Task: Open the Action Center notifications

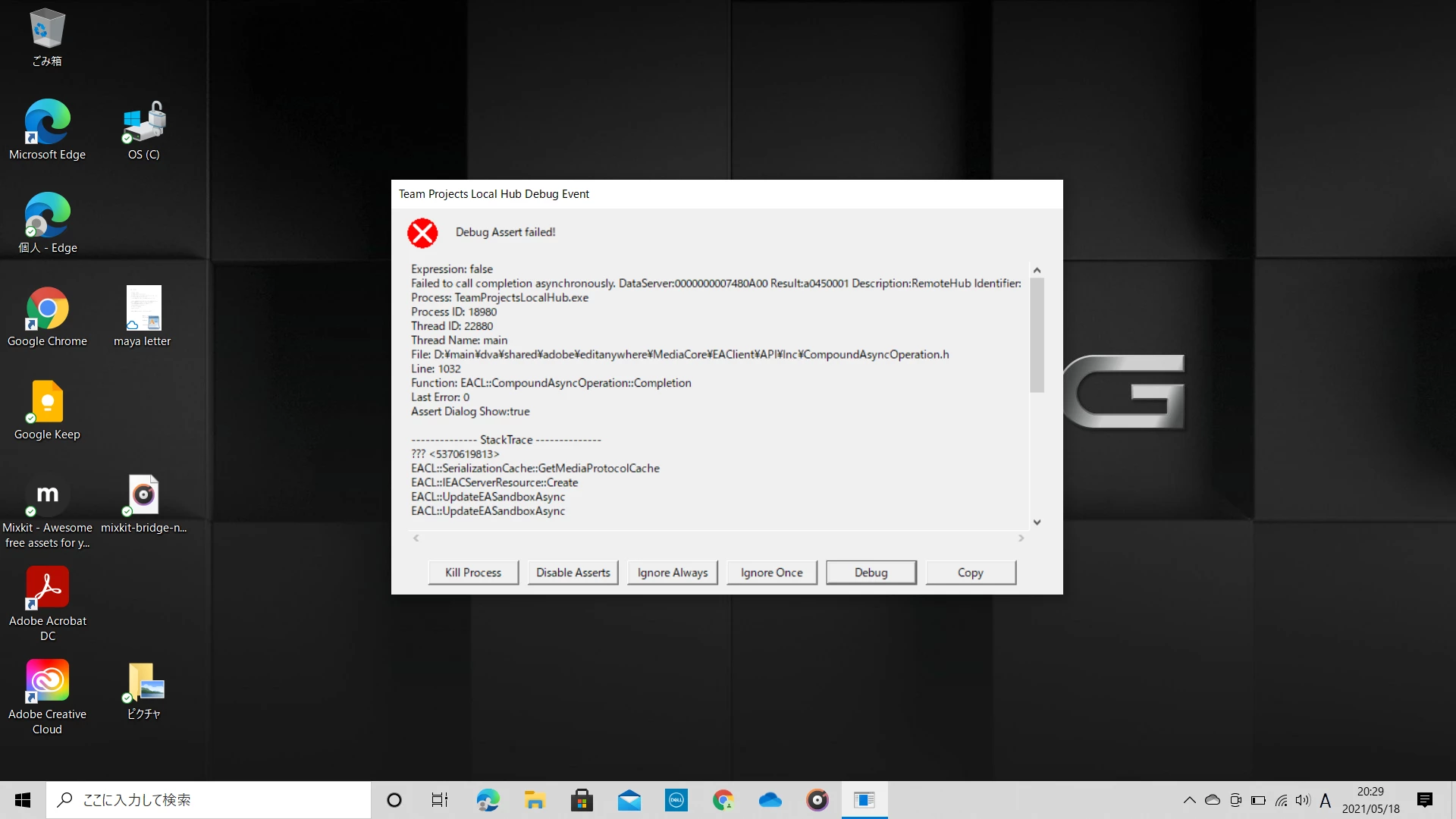Action: [1425, 800]
